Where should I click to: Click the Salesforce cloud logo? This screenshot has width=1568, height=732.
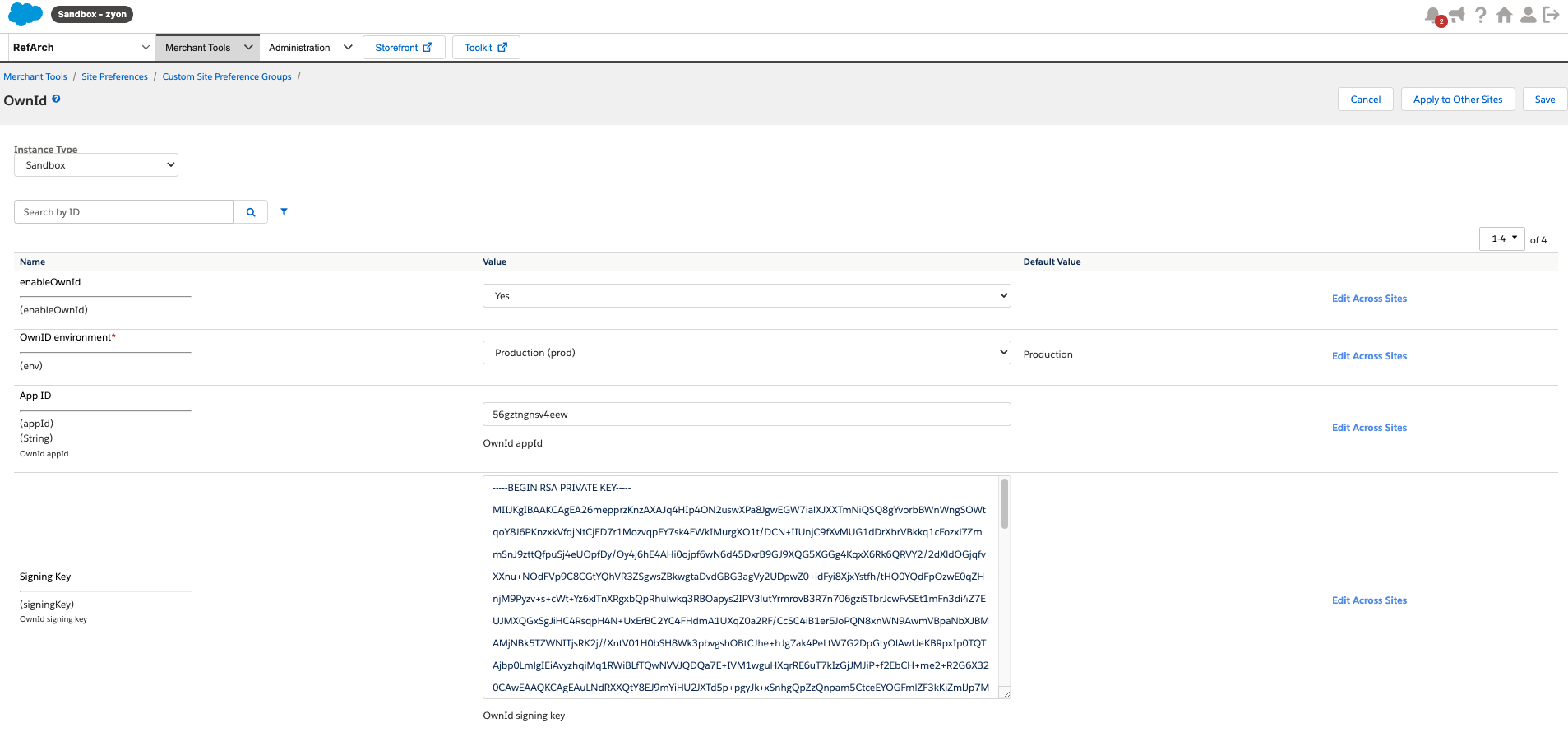click(x=25, y=14)
